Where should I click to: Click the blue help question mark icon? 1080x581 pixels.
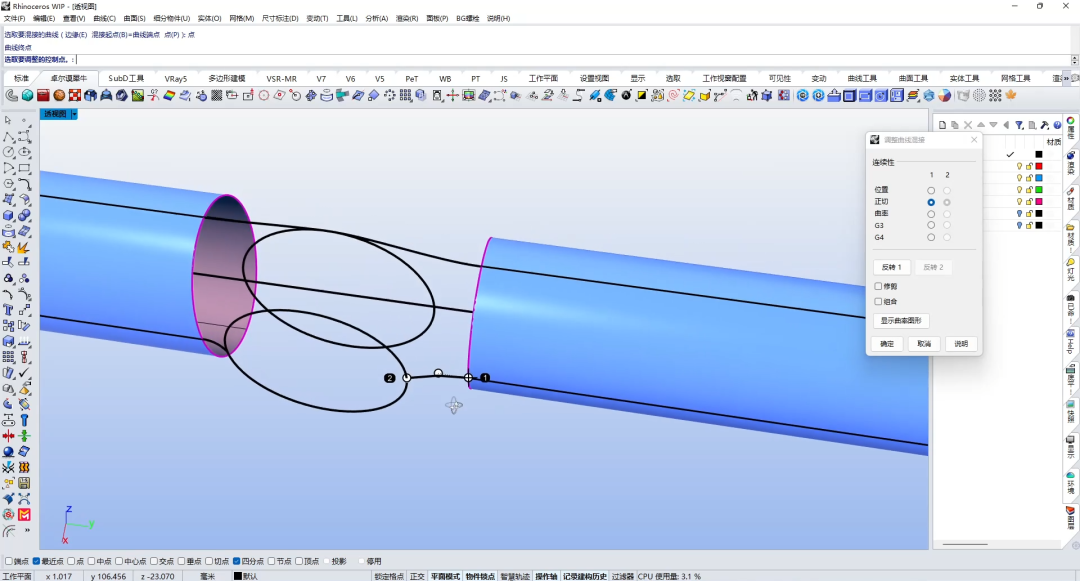1057,125
